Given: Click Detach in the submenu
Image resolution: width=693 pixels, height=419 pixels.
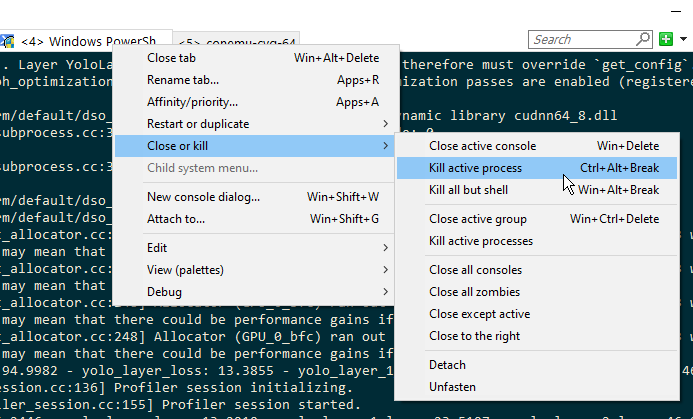Looking at the screenshot, I should click(447, 365).
